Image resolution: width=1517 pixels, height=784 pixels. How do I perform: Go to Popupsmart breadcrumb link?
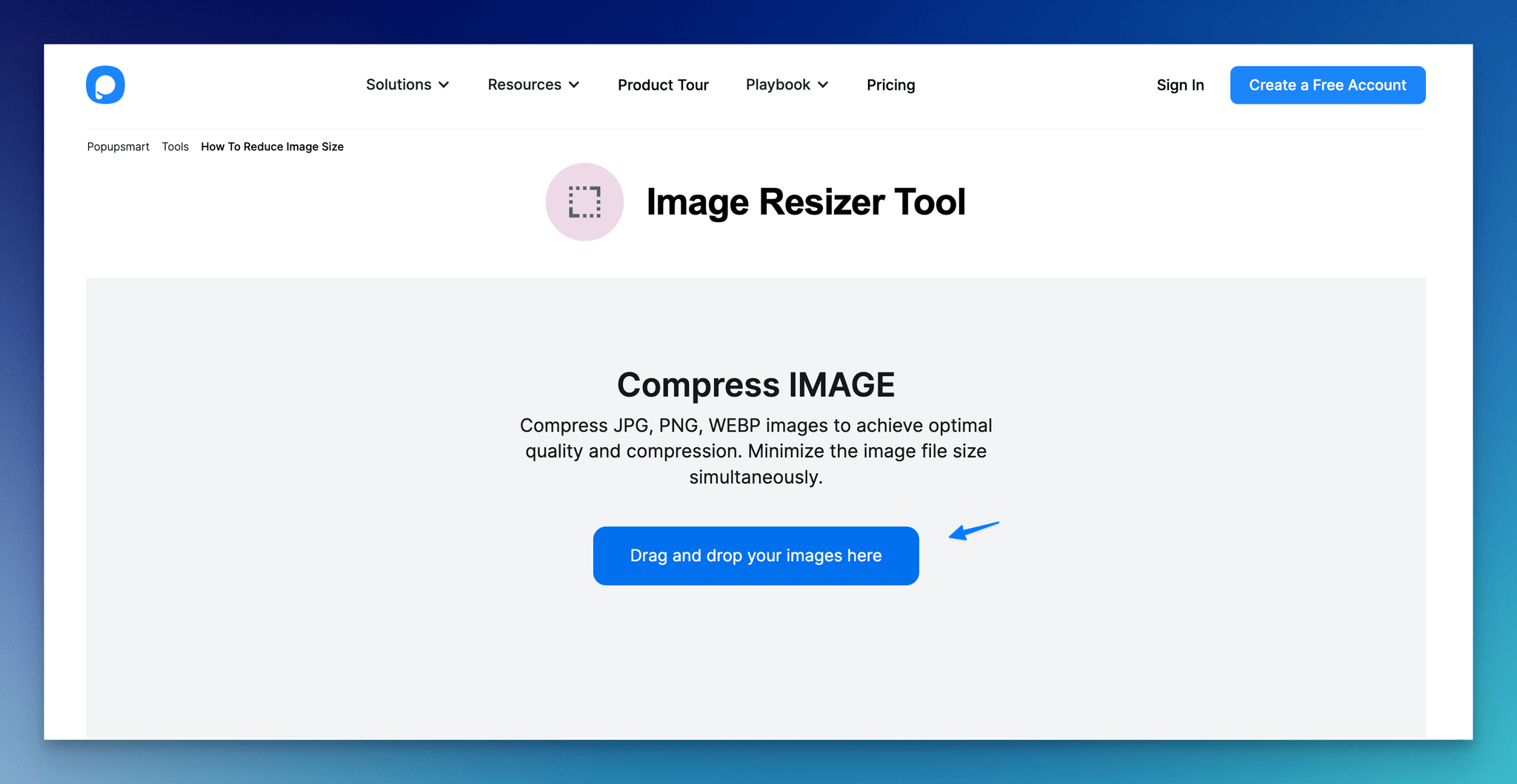(x=119, y=147)
